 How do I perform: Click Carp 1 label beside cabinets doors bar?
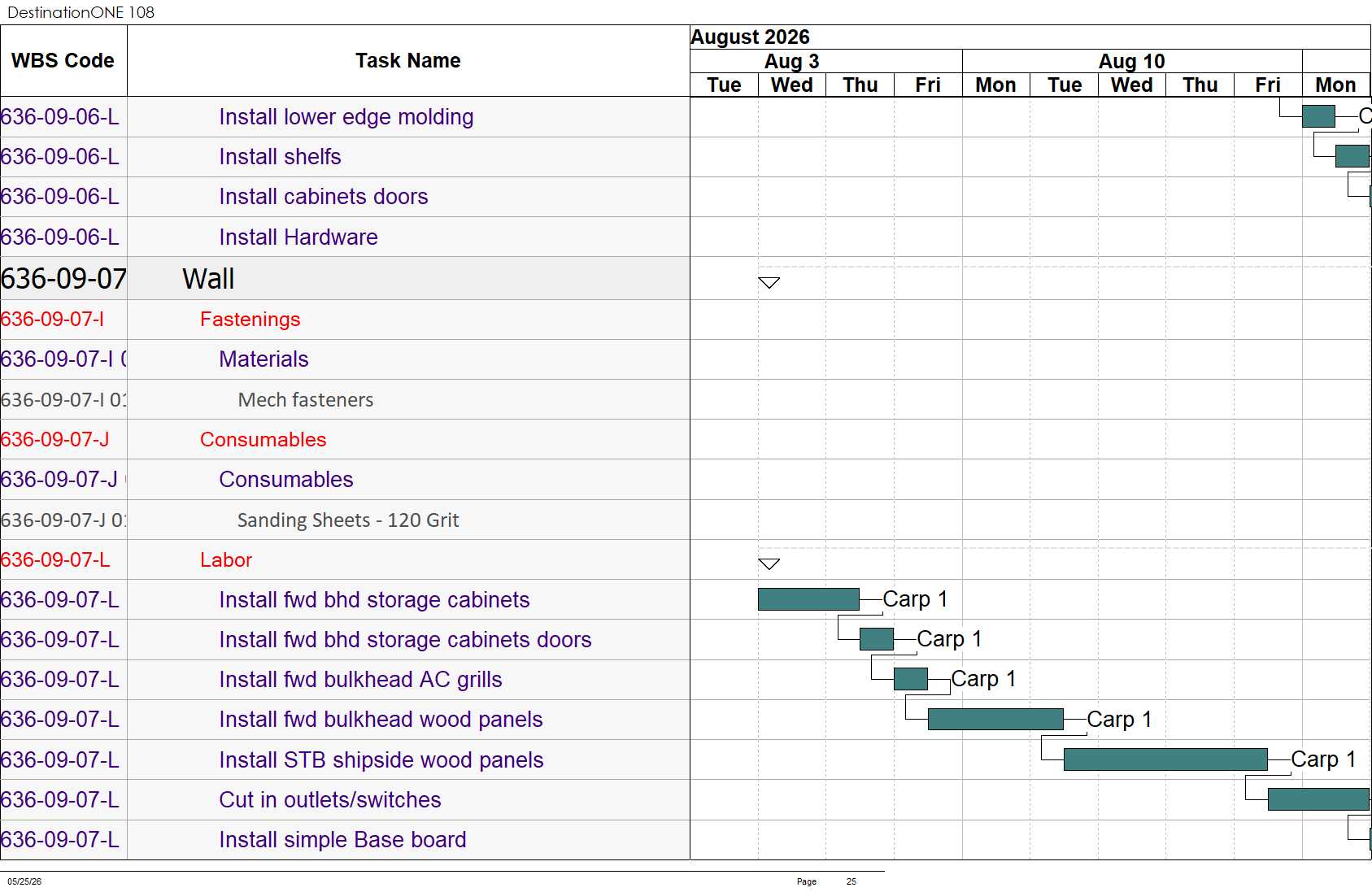[x=950, y=639]
